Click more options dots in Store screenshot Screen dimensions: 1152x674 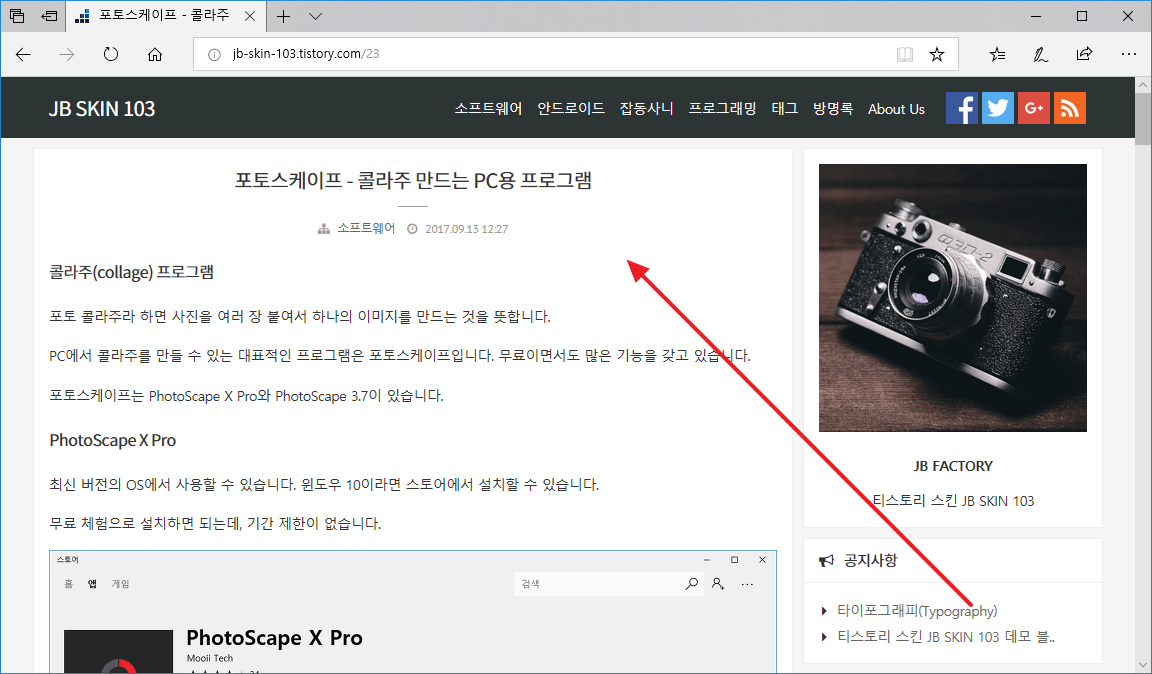coord(747,584)
